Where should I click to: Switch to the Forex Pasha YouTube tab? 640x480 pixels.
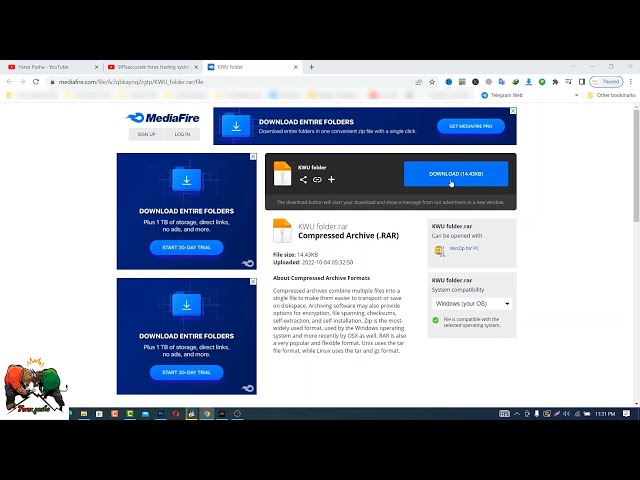(x=50, y=67)
